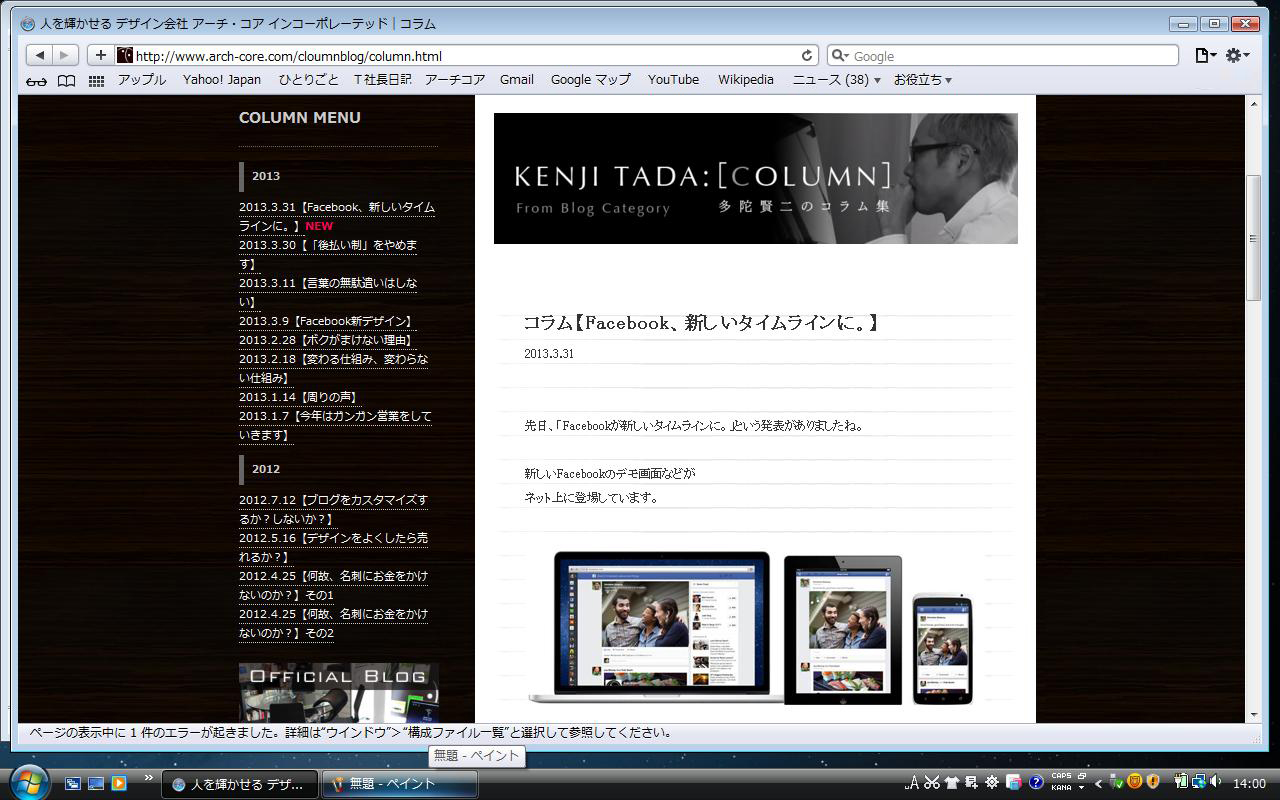Open column 2013.3.11 言葉の無駄遣いはしない
The width and height of the screenshot is (1280, 800).
tap(328, 292)
